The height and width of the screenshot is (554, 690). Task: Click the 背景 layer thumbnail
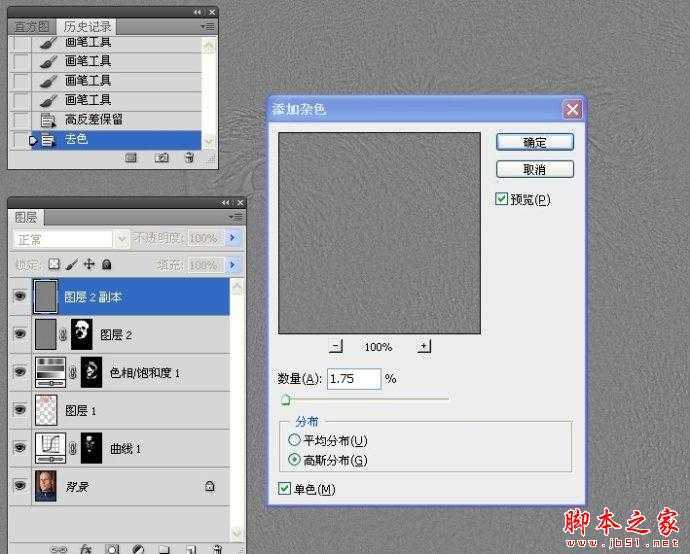[46, 486]
